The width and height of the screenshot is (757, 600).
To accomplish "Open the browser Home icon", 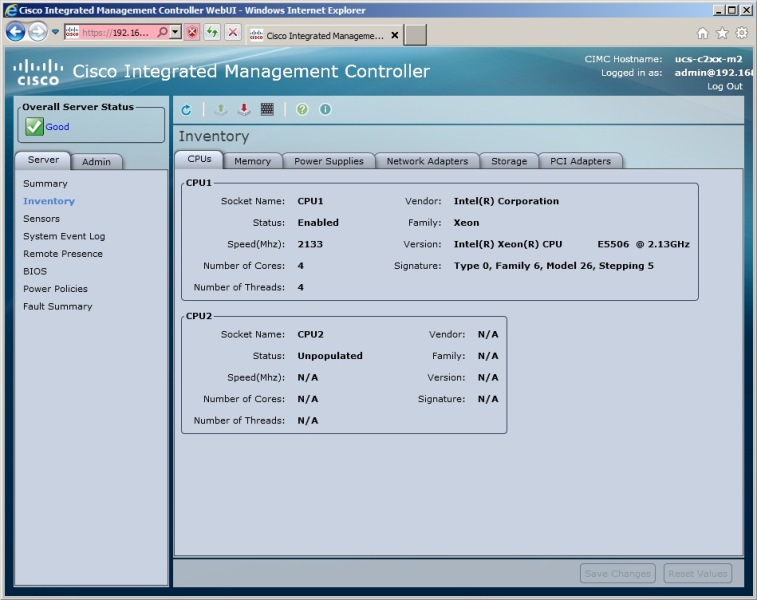I will (702, 33).
